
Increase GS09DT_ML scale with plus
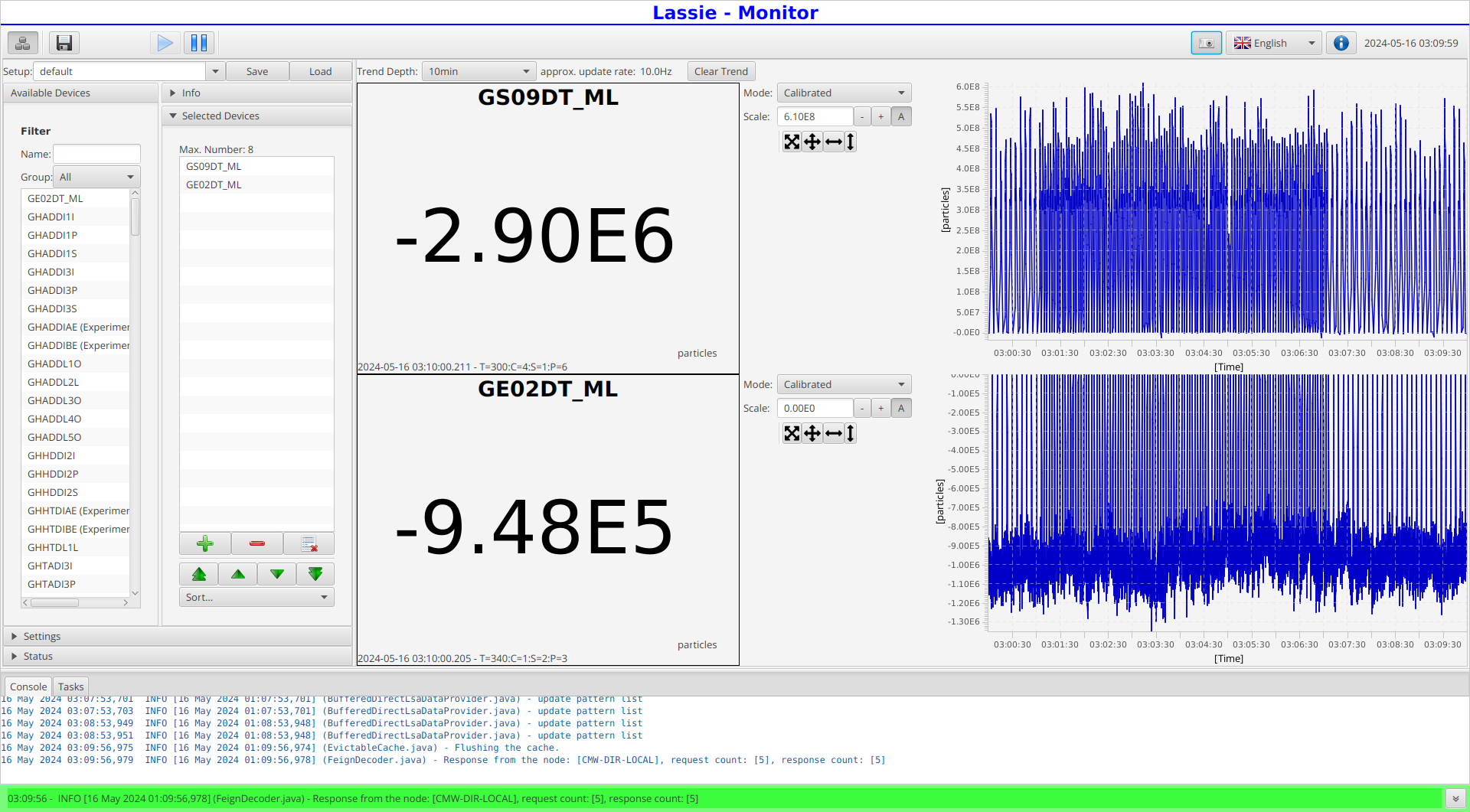(x=881, y=116)
